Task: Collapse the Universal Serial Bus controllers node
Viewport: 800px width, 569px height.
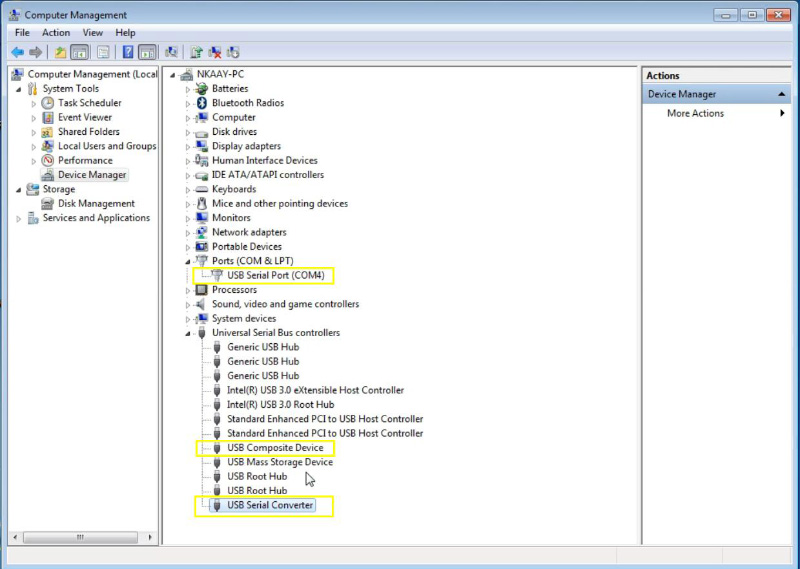Action: (187, 333)
